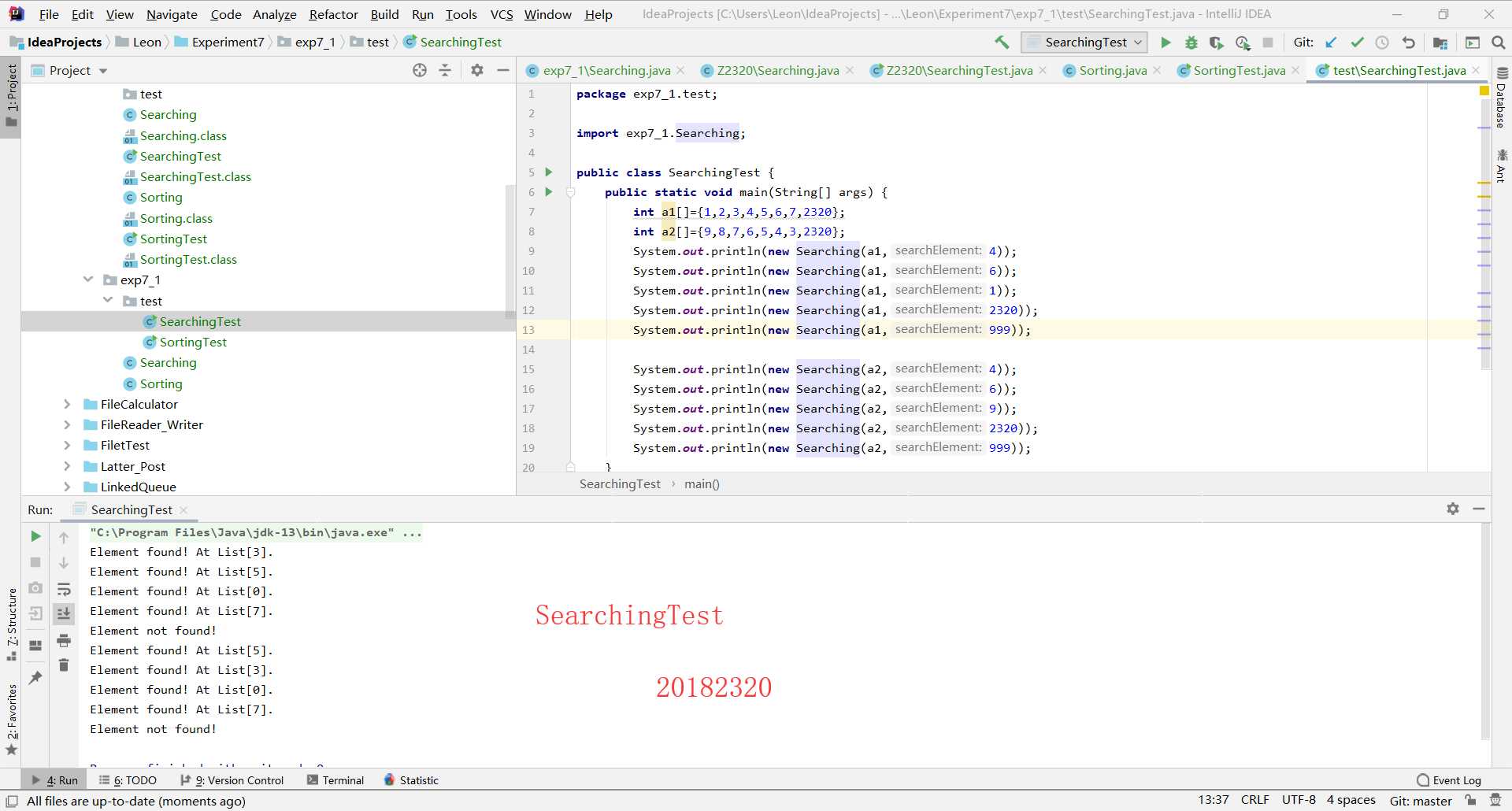Open the SearchingTest run configuration dropdown
The height and width of the screenshot is (811, 1512).
pyautogui.click(x=1084, y=43)
